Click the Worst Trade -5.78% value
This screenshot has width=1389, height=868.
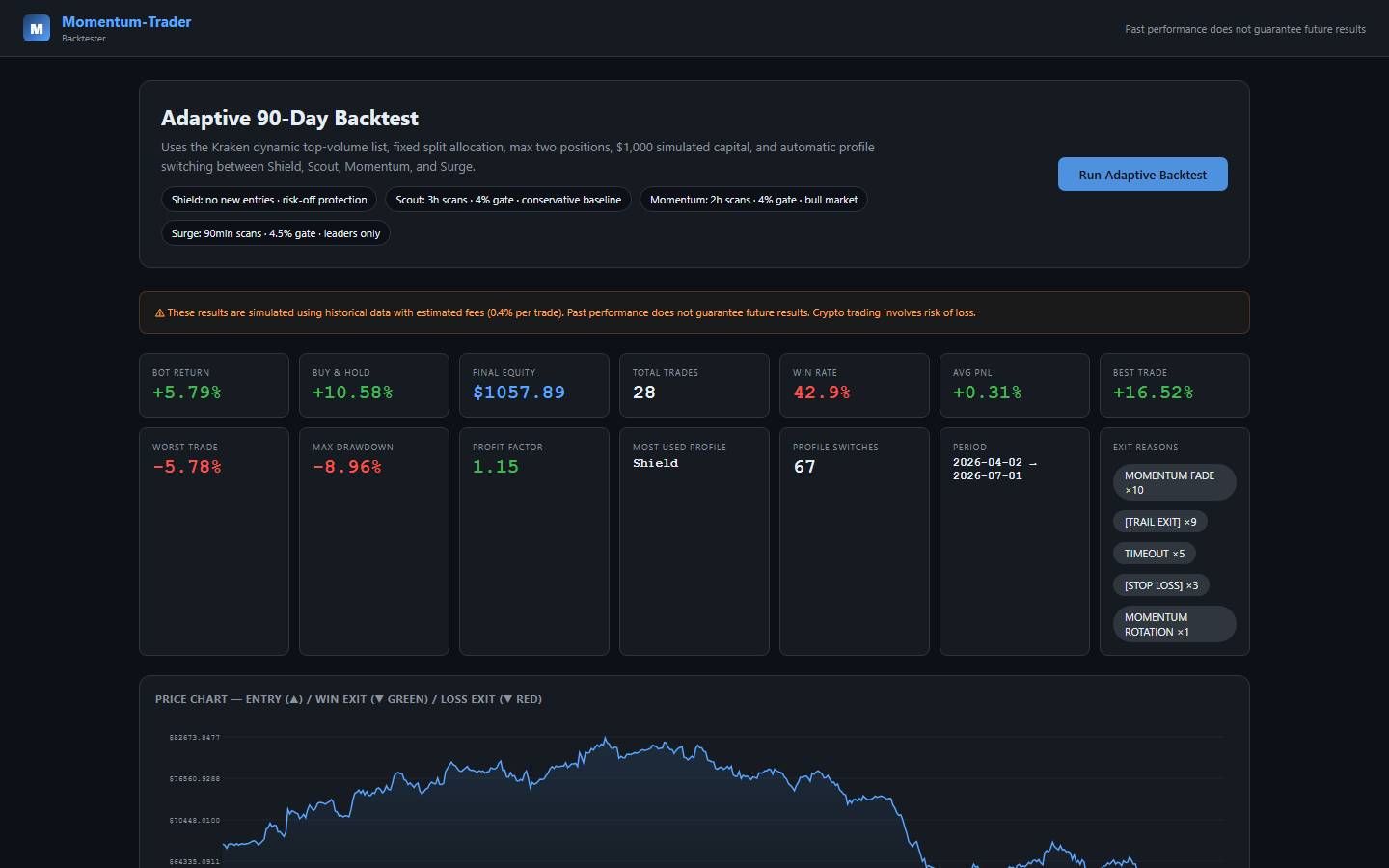[x=187, y=467]
